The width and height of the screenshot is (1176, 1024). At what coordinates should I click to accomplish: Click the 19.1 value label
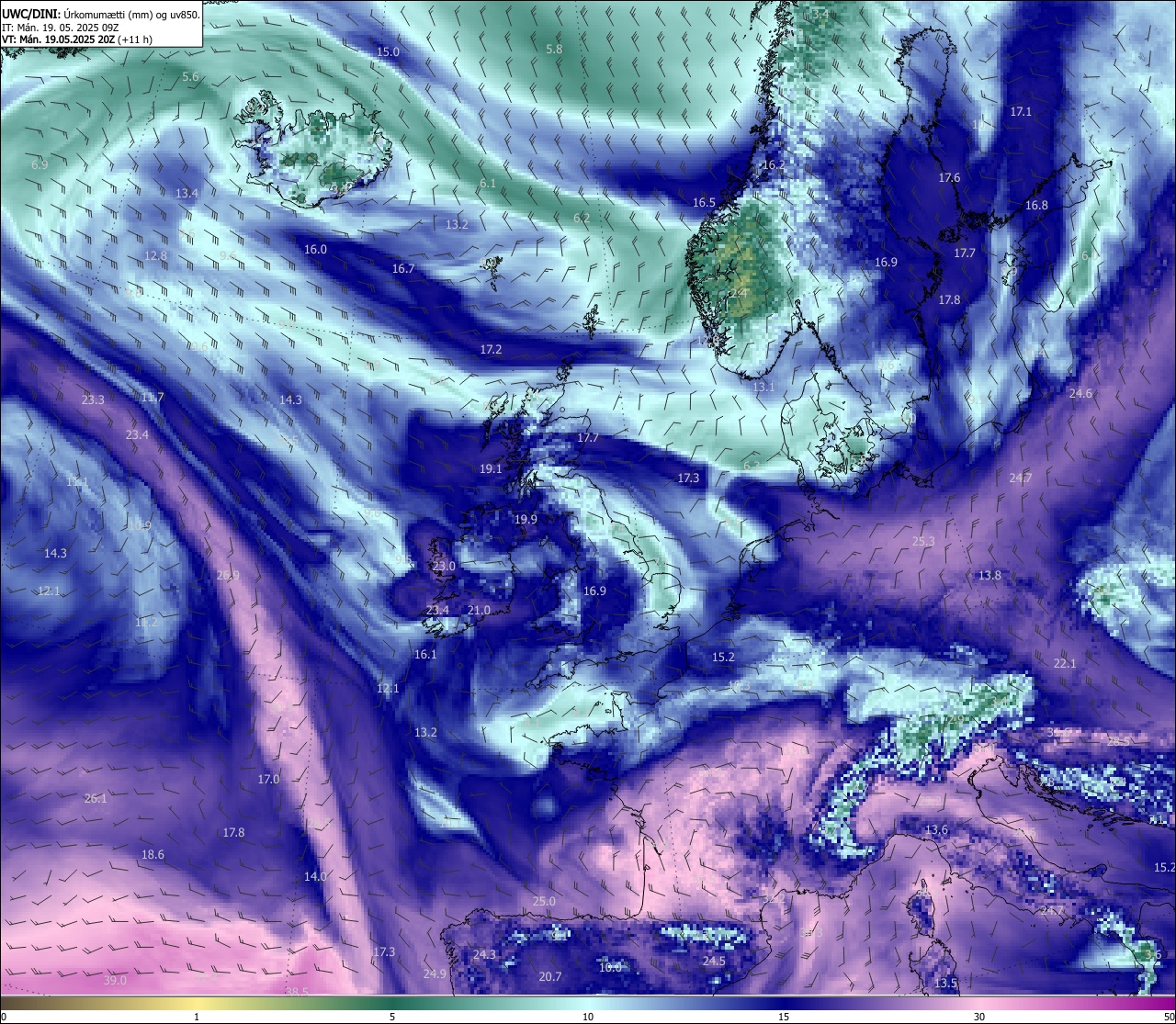coord(491,469)
